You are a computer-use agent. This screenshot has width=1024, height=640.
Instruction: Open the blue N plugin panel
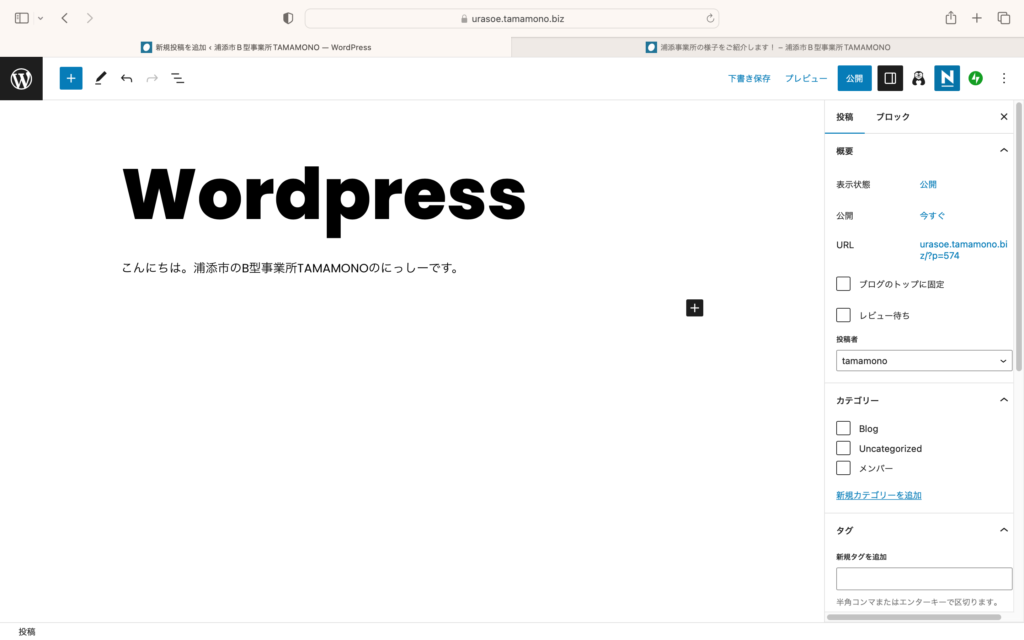coord(947,78)
